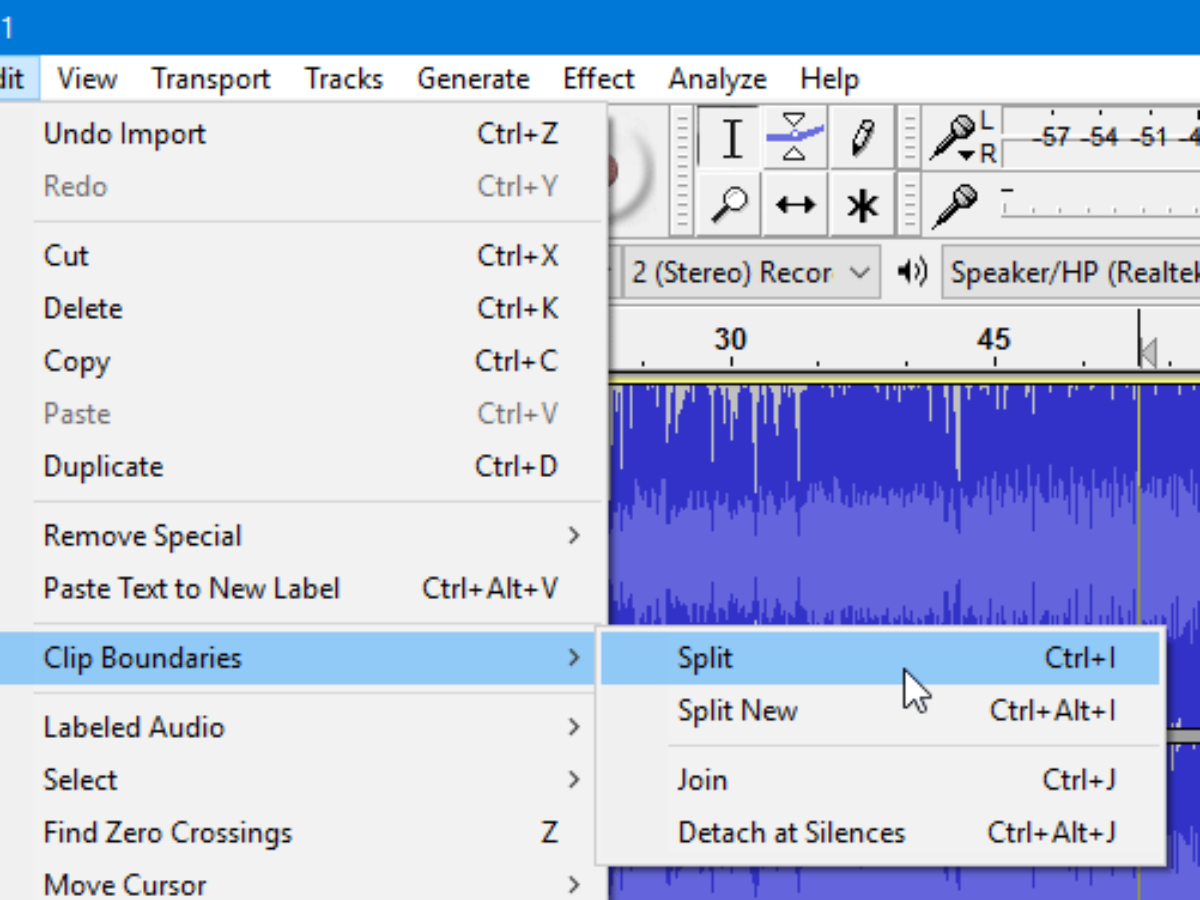
Task: Select the Envelope tool
Action: tap(795, 138)
